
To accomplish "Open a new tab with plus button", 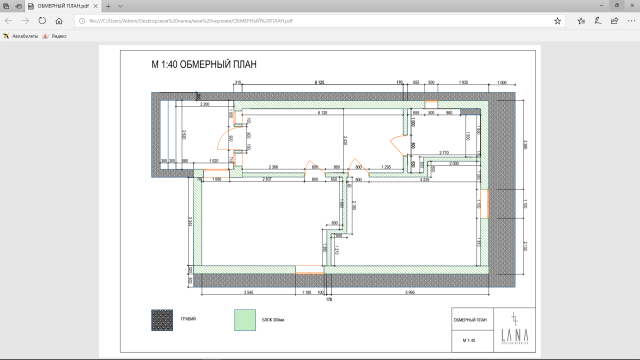I will 108,6.
